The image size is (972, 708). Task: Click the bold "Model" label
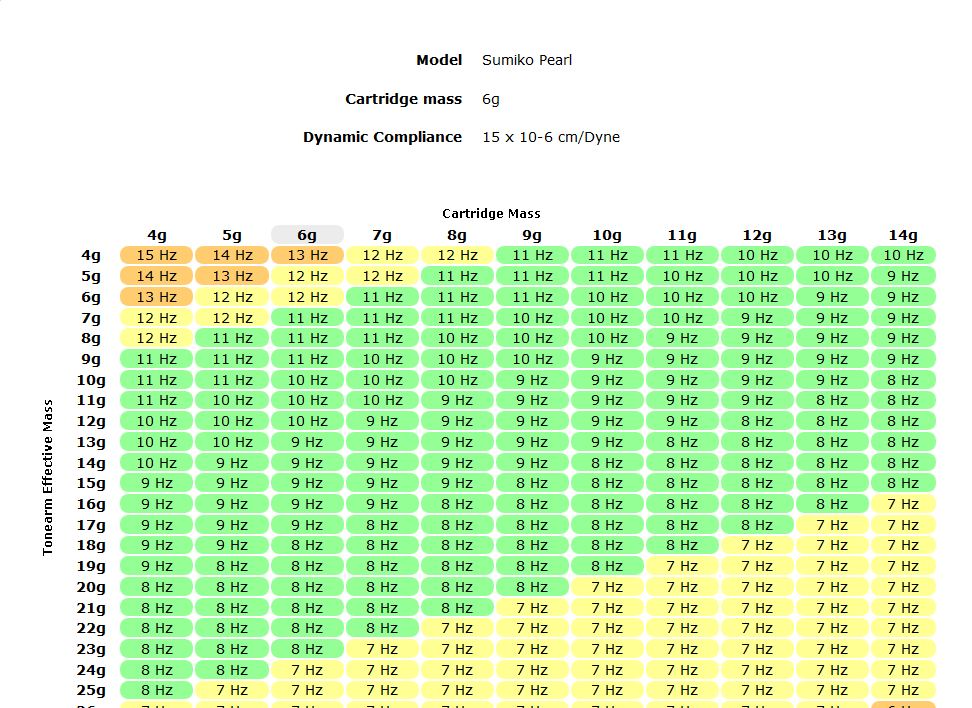point(439,60)
